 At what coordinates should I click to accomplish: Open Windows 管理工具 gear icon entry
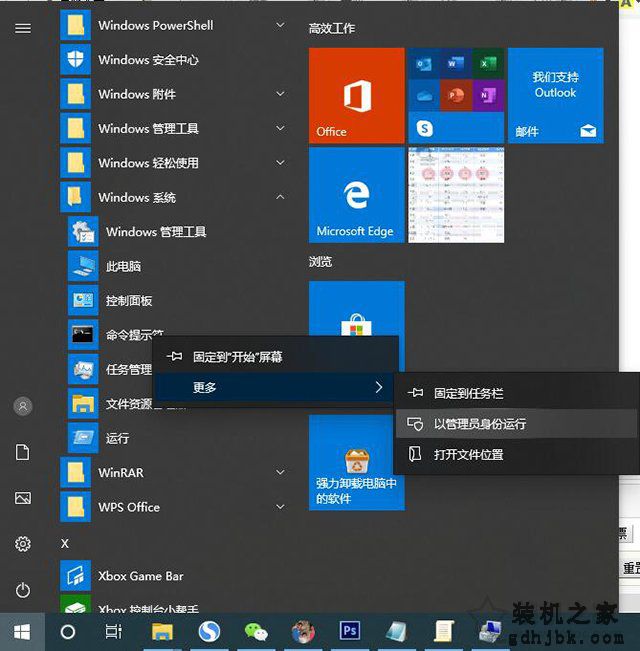[83, 231]
